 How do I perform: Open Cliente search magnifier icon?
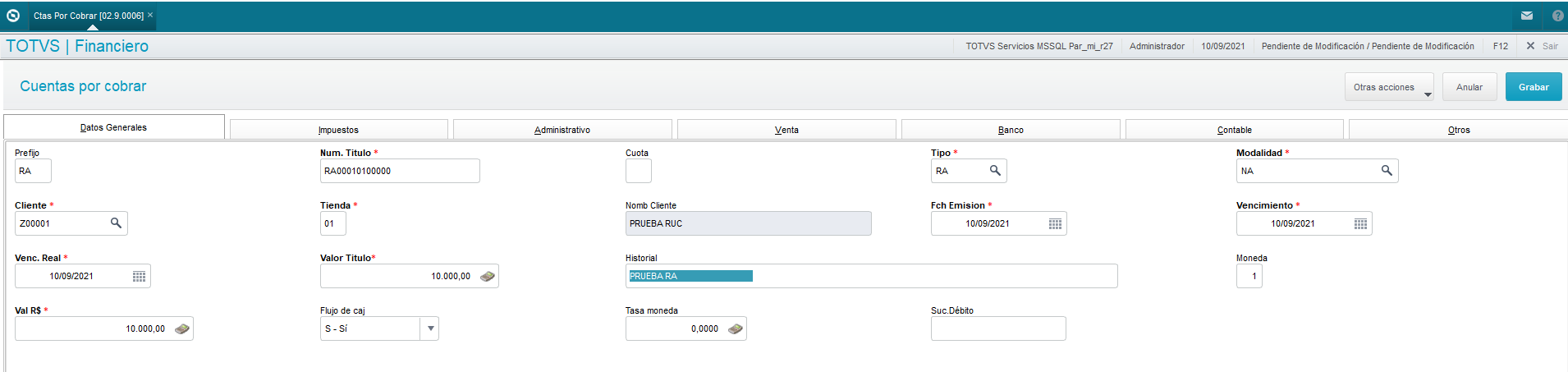116,223
